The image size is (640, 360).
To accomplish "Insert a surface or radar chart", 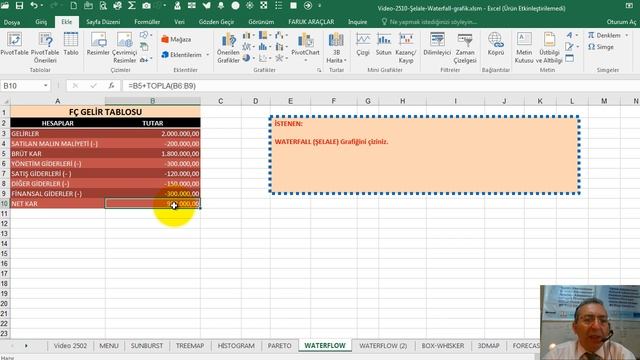I will coord(280,58).
